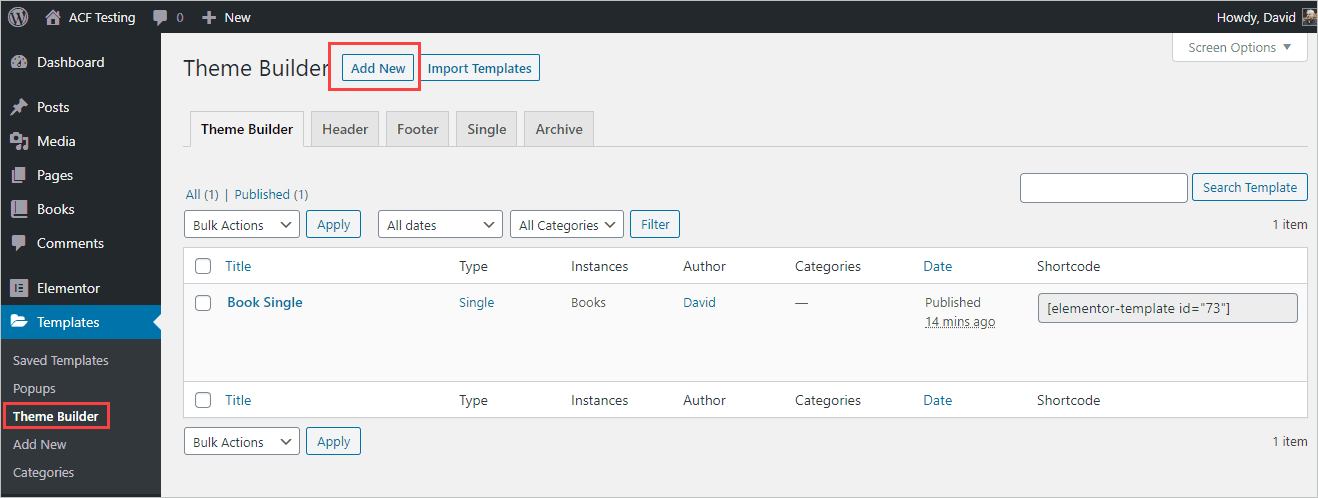The width and height of the screenshot is (1318, 498).
Task: Switch to the Footer tab
Action: click(x=418, y=129)
